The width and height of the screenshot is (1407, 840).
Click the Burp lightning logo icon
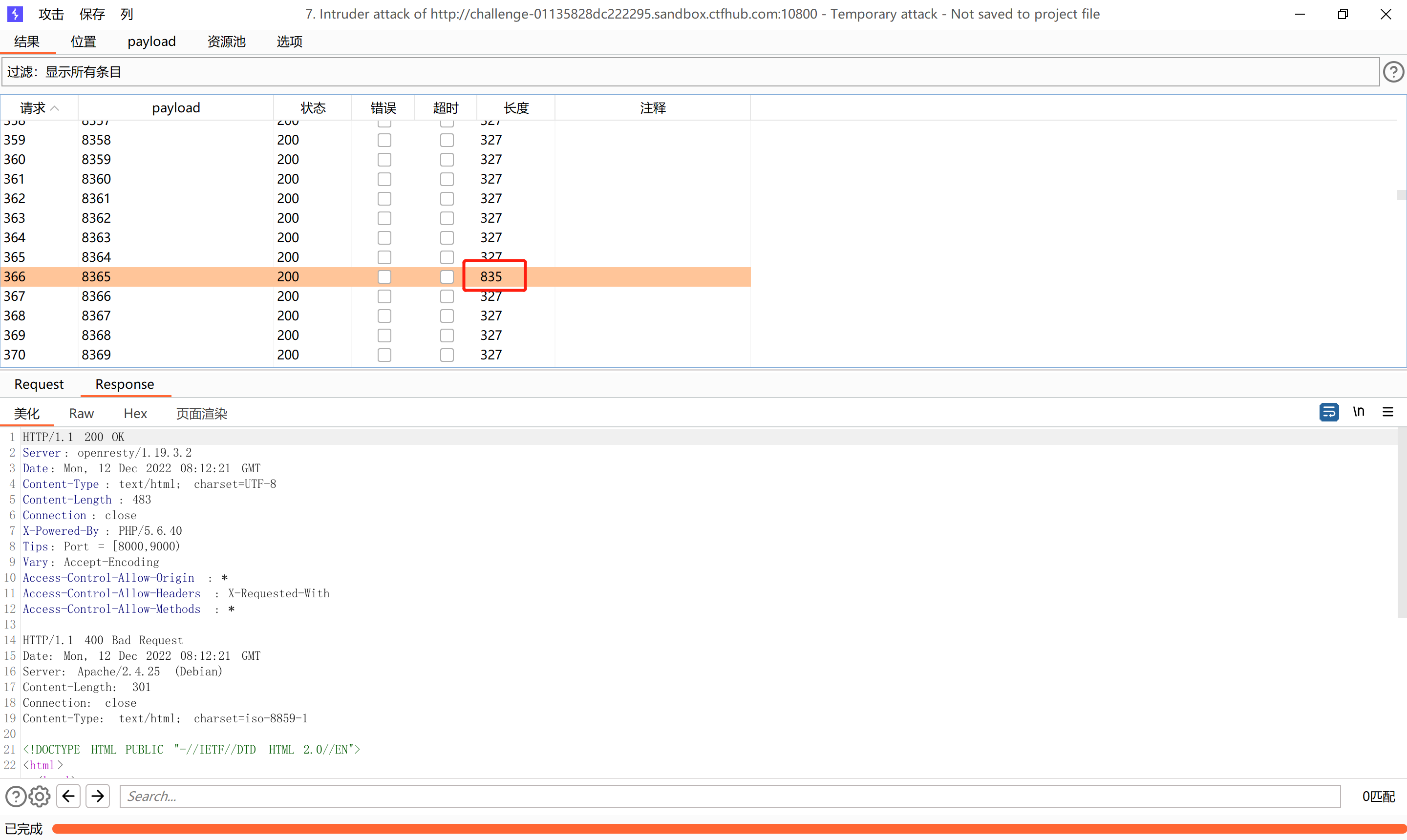(x=15, y=14)
